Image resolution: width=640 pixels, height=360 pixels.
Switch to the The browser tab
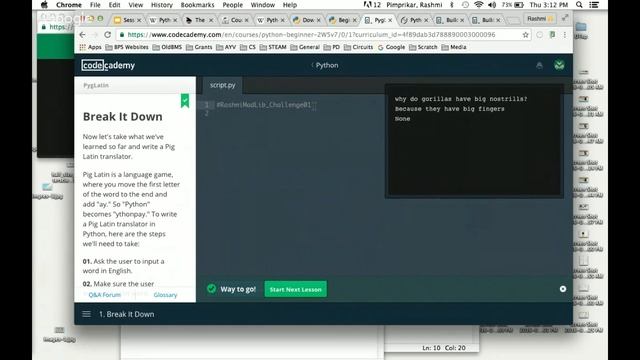(199, 20)
